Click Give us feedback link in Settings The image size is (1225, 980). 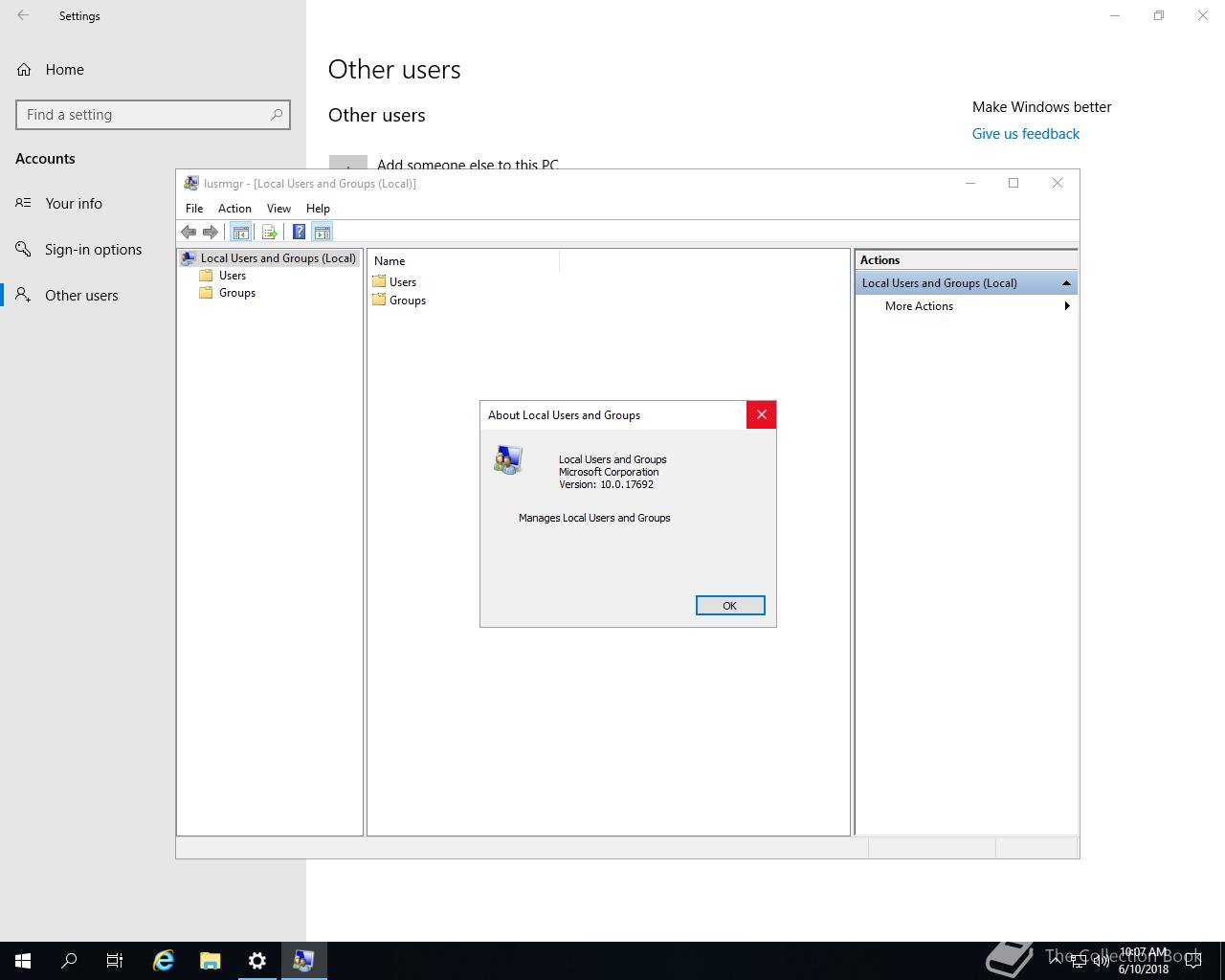pos(1026,134)
